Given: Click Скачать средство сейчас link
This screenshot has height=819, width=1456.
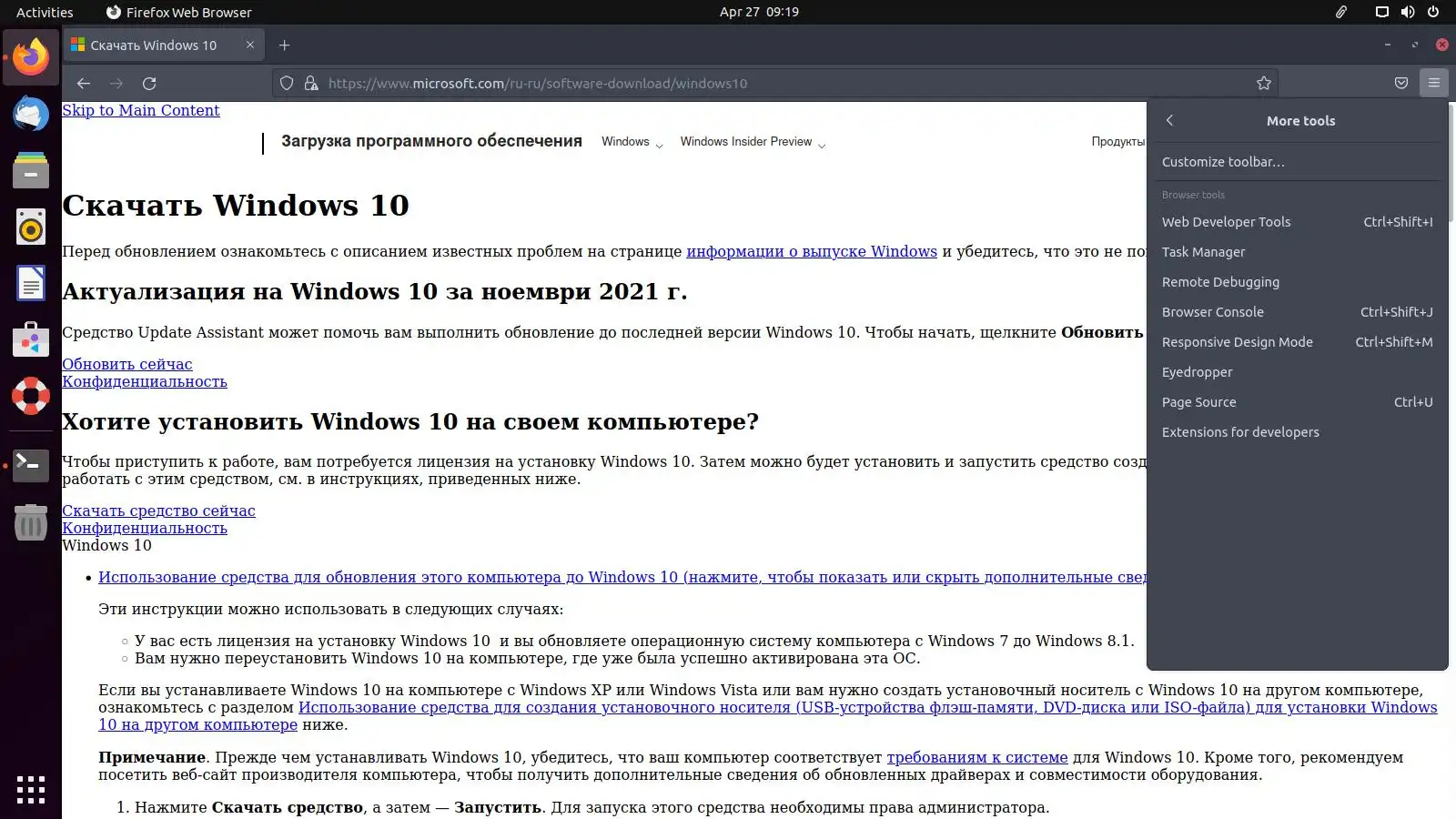Looking at the screenshot, I should pyautogui.click(x=158, y=511).
